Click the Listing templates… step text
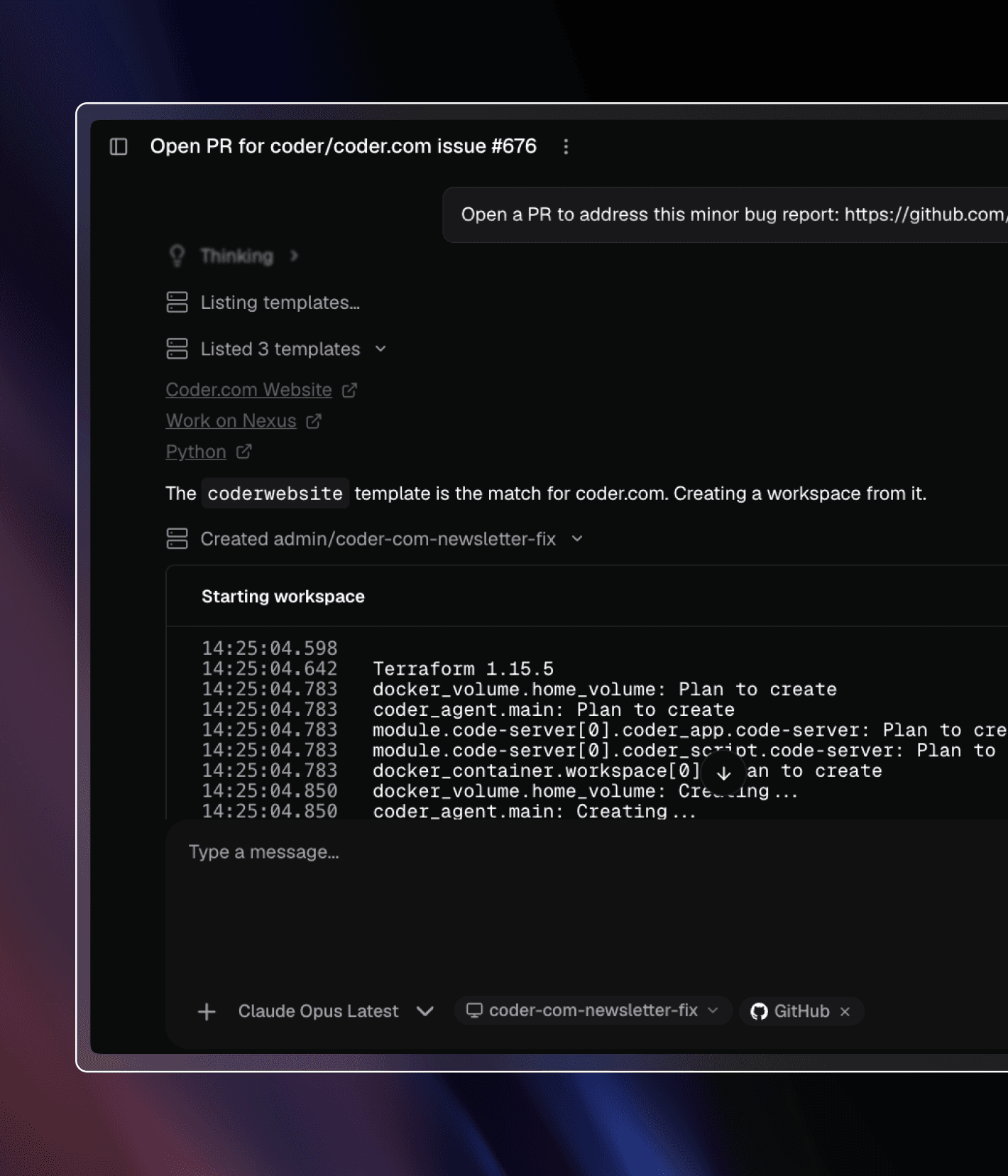Screen dimensions: 1008x1176 280,303
